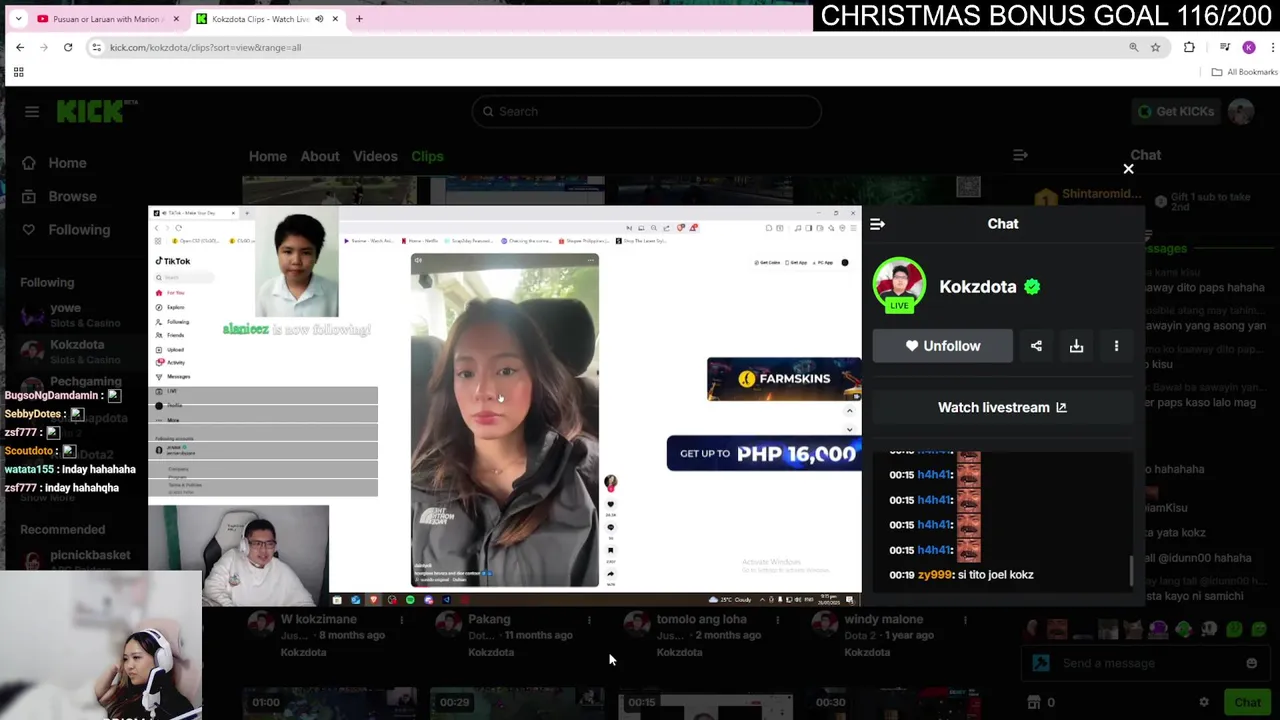This screenshot has height=720, width=1280.
Task: Toggle Kick sidebar with hamburger menu
Action: 32,112
